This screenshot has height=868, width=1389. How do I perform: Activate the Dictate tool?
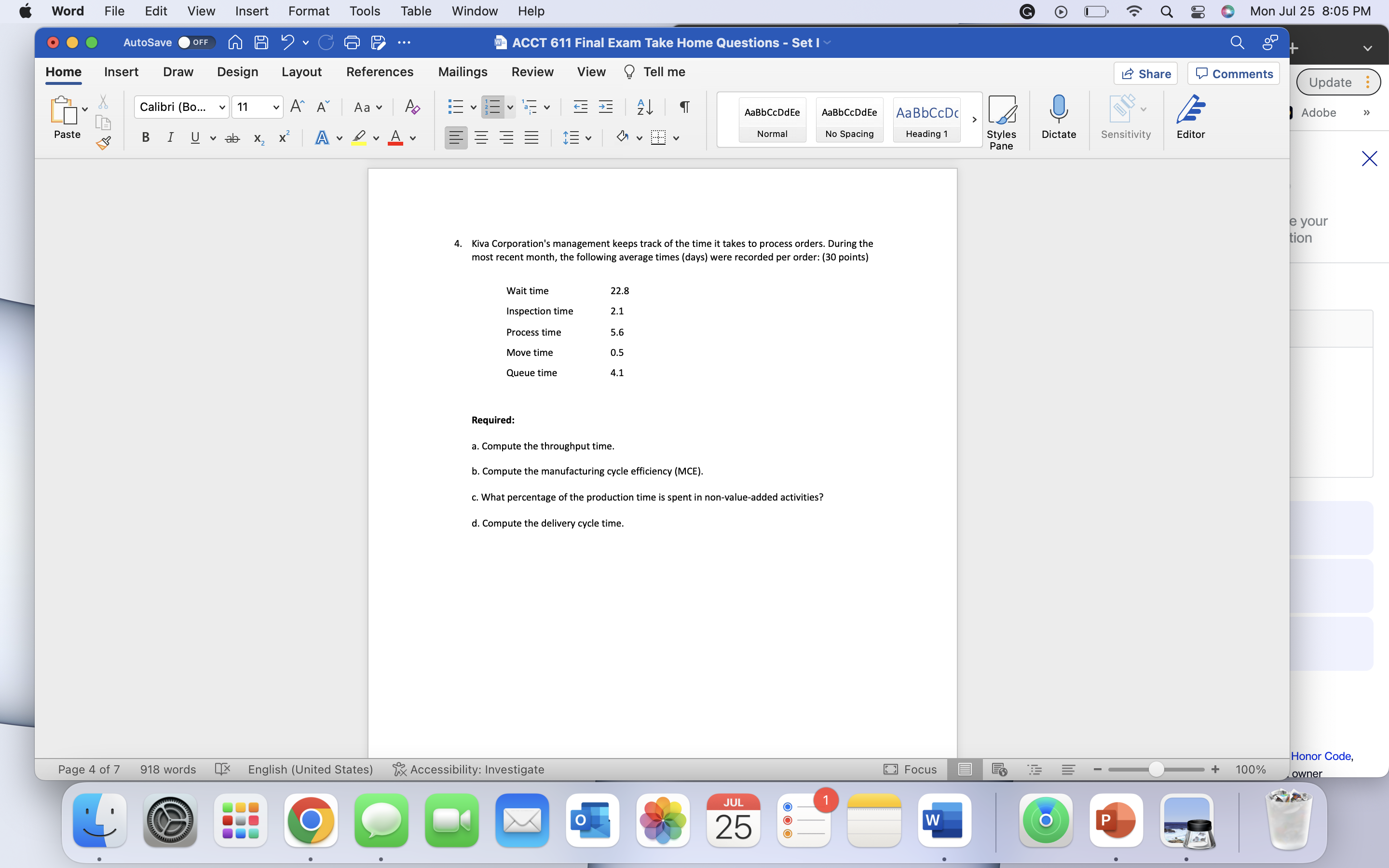point(1058,118)
